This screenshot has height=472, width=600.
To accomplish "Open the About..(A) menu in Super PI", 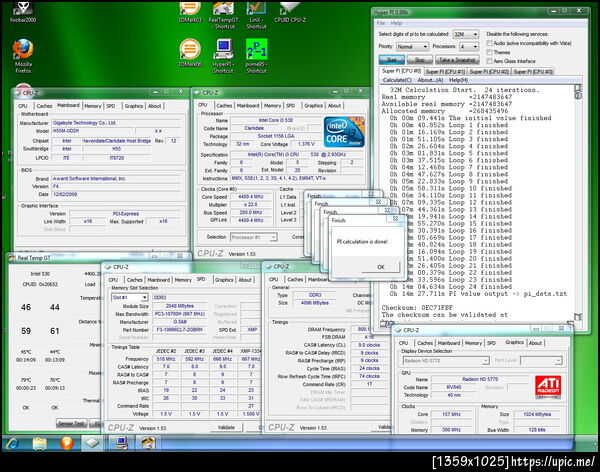I will pos(430,80).
